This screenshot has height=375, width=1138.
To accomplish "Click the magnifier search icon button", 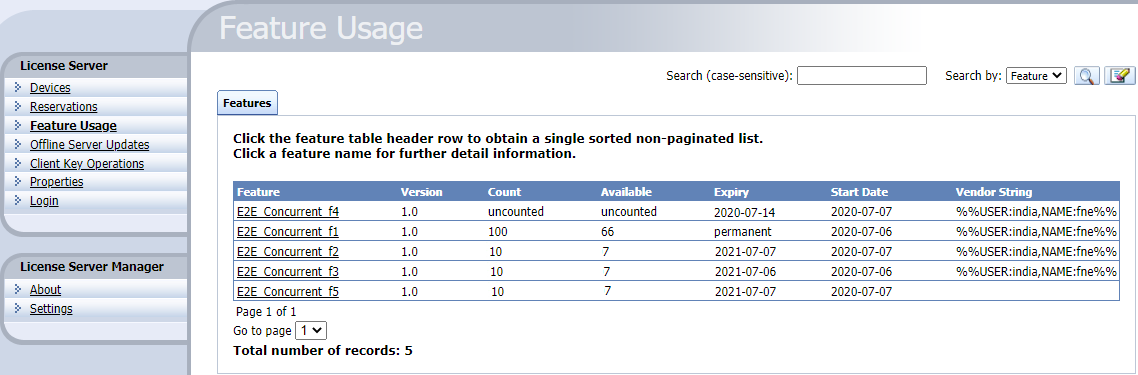I will [1086, 75].
